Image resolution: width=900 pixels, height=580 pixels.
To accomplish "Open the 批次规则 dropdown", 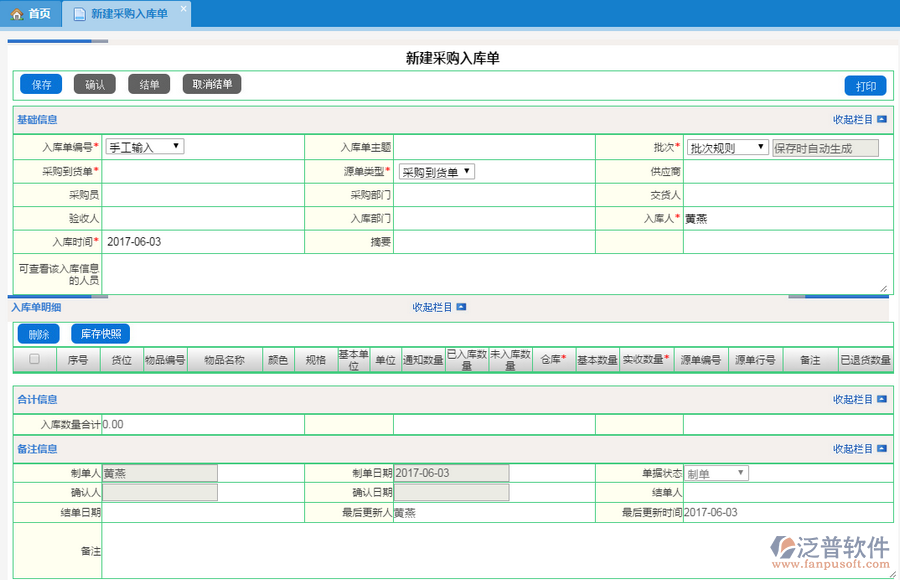I will 727,148.
